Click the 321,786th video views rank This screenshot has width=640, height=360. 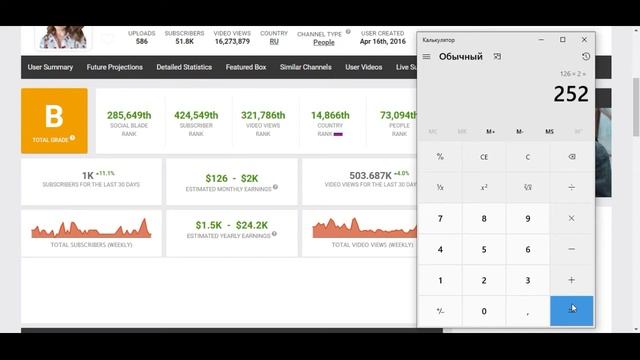(263, 116)
